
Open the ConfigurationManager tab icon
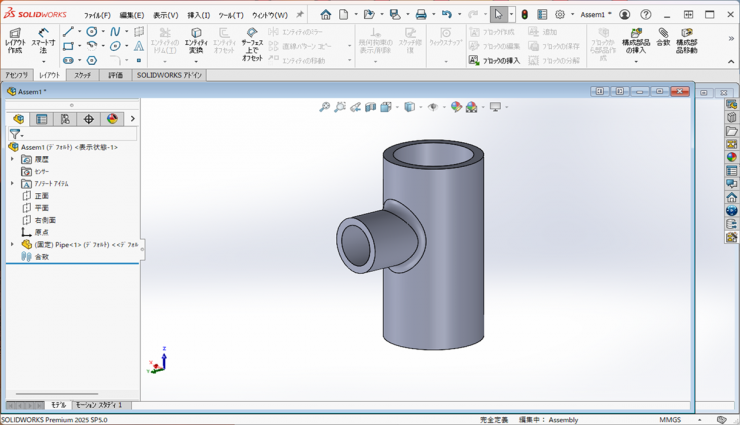pyautogui.click(x=65, y=119)
